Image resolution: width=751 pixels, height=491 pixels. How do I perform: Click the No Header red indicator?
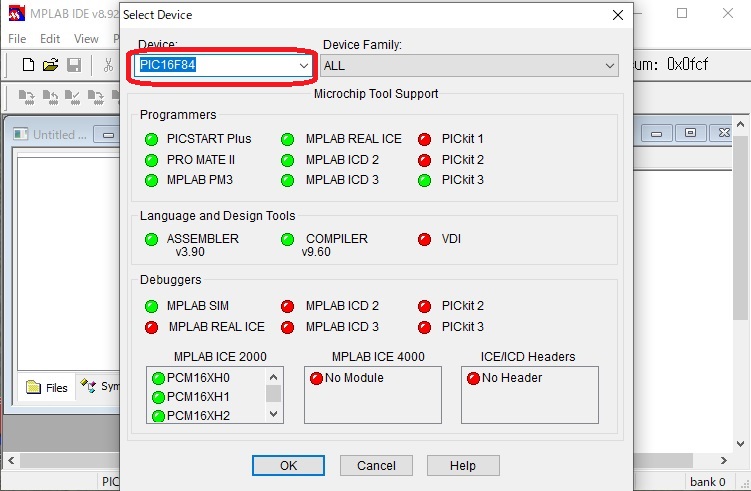[x=473, y=378]
